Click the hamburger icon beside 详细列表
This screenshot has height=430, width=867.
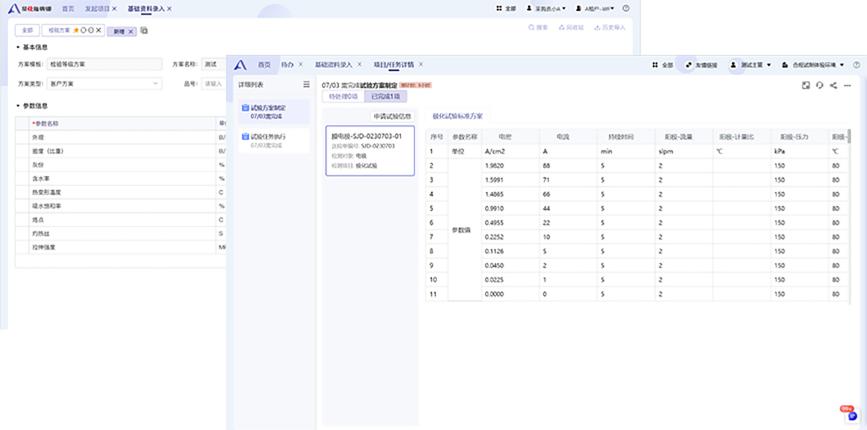(x=306, y=84)
